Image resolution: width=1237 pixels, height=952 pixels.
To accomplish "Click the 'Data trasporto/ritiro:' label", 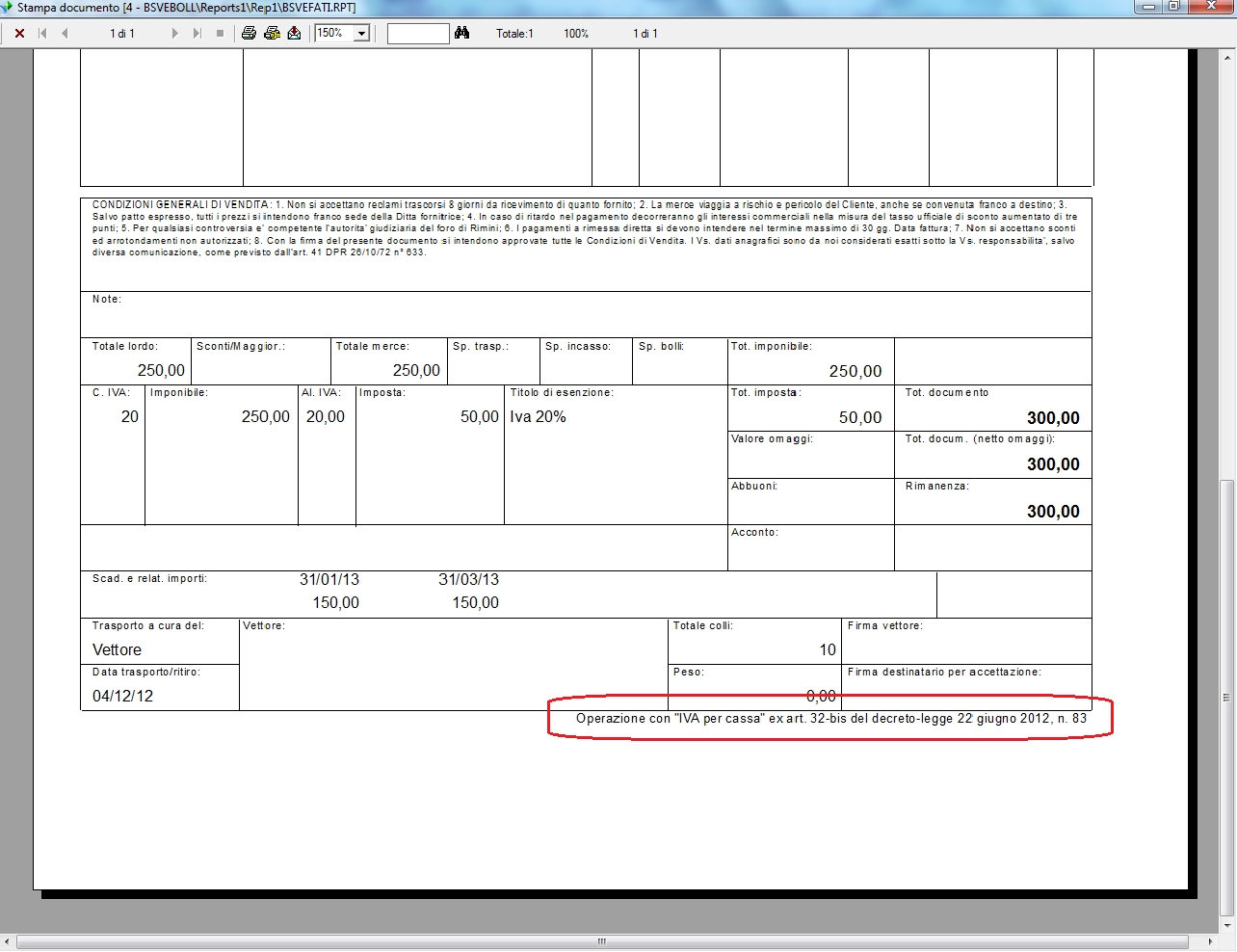I will pos(146,673).
